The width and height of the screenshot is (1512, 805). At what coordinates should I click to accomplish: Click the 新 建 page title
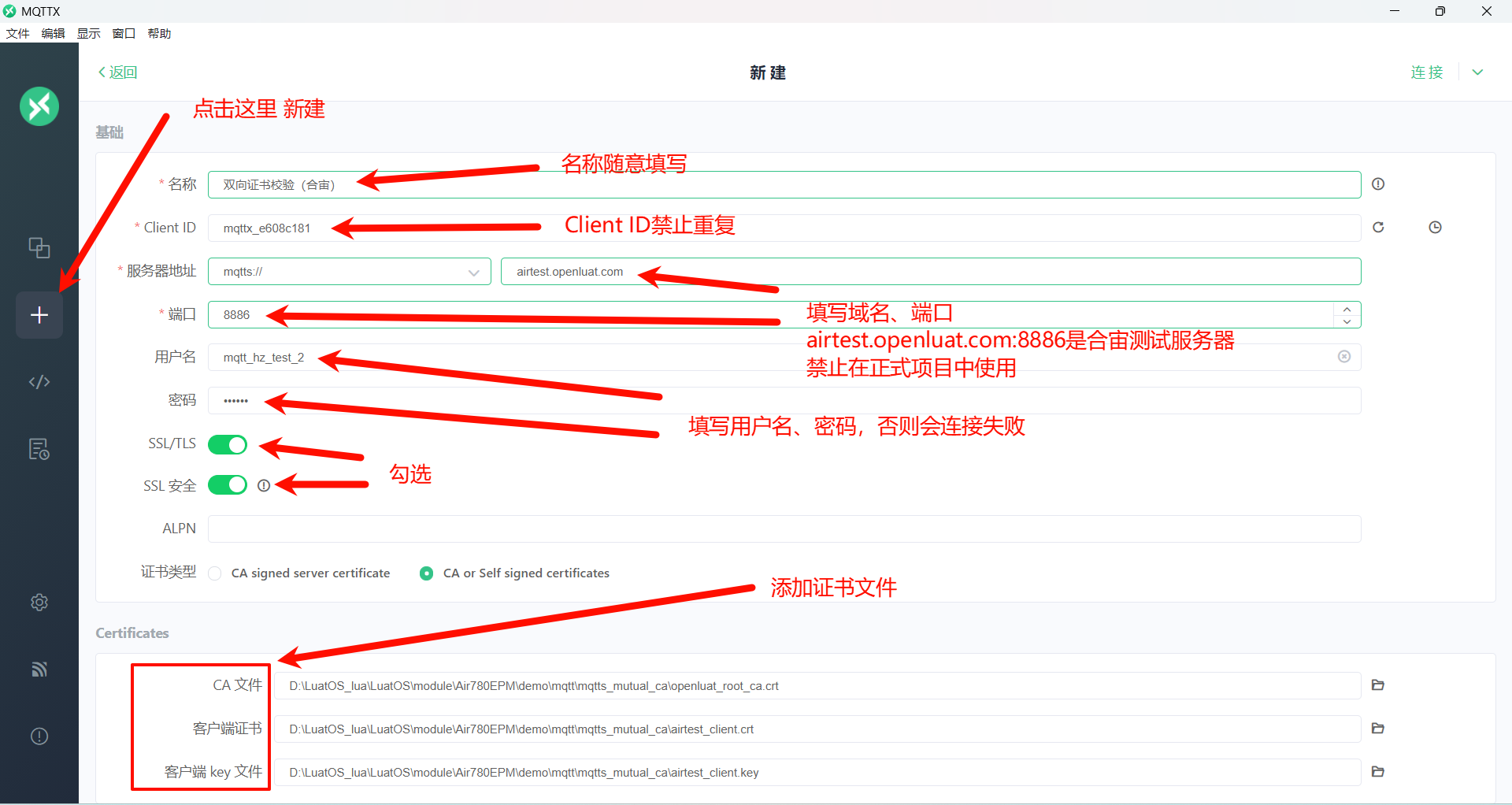coord(768,72)
